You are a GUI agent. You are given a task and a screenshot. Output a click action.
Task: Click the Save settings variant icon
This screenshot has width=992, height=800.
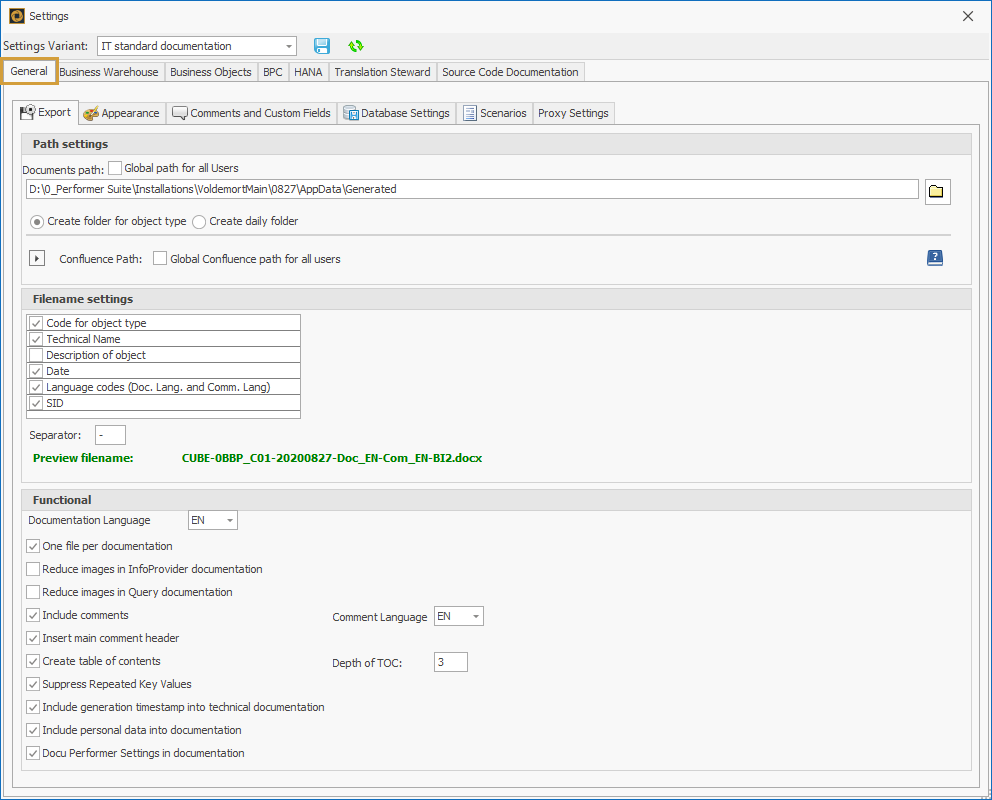click(321, 46)
